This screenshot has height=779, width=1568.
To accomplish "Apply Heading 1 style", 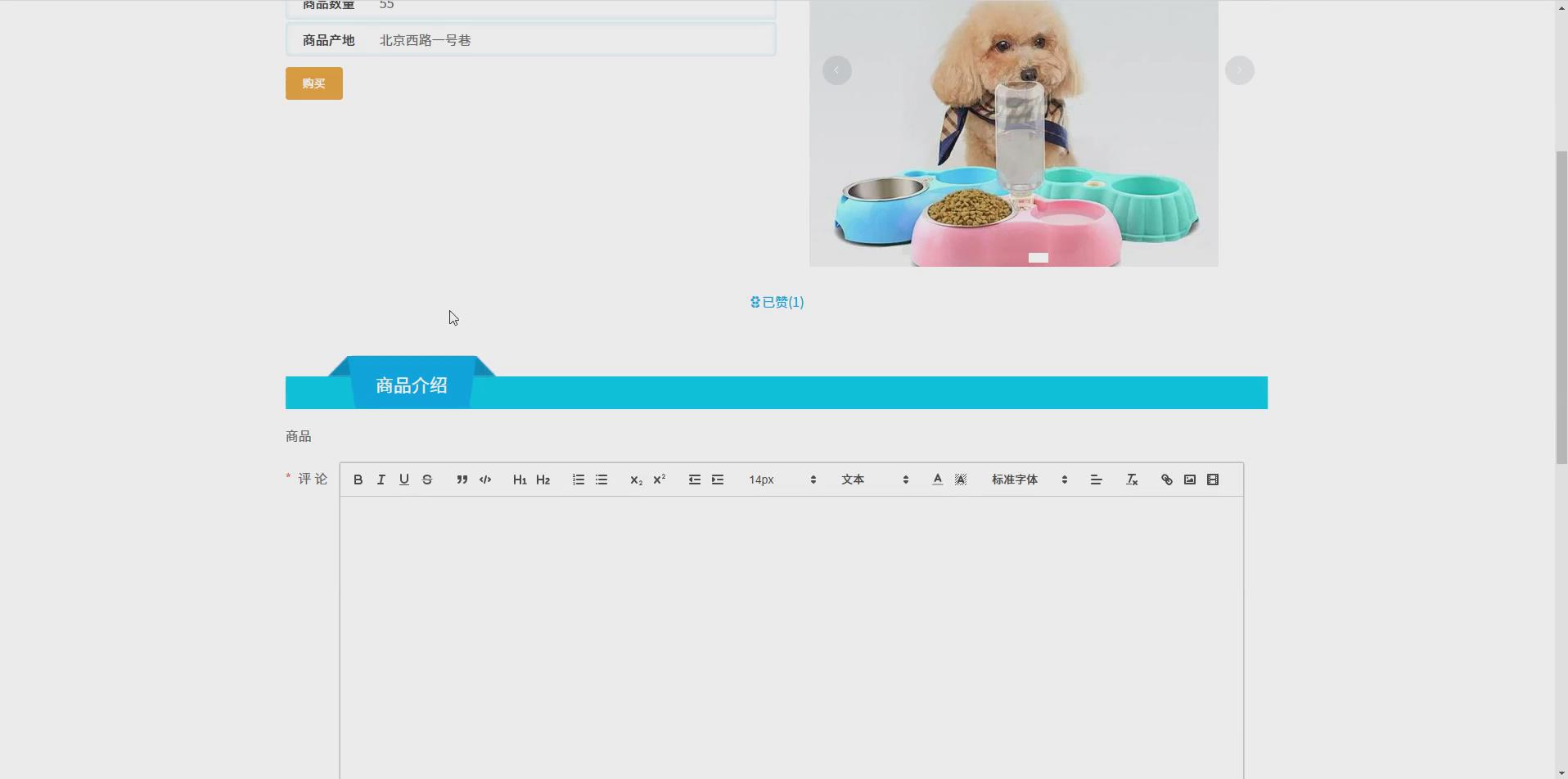I will [x=519, y=480].
